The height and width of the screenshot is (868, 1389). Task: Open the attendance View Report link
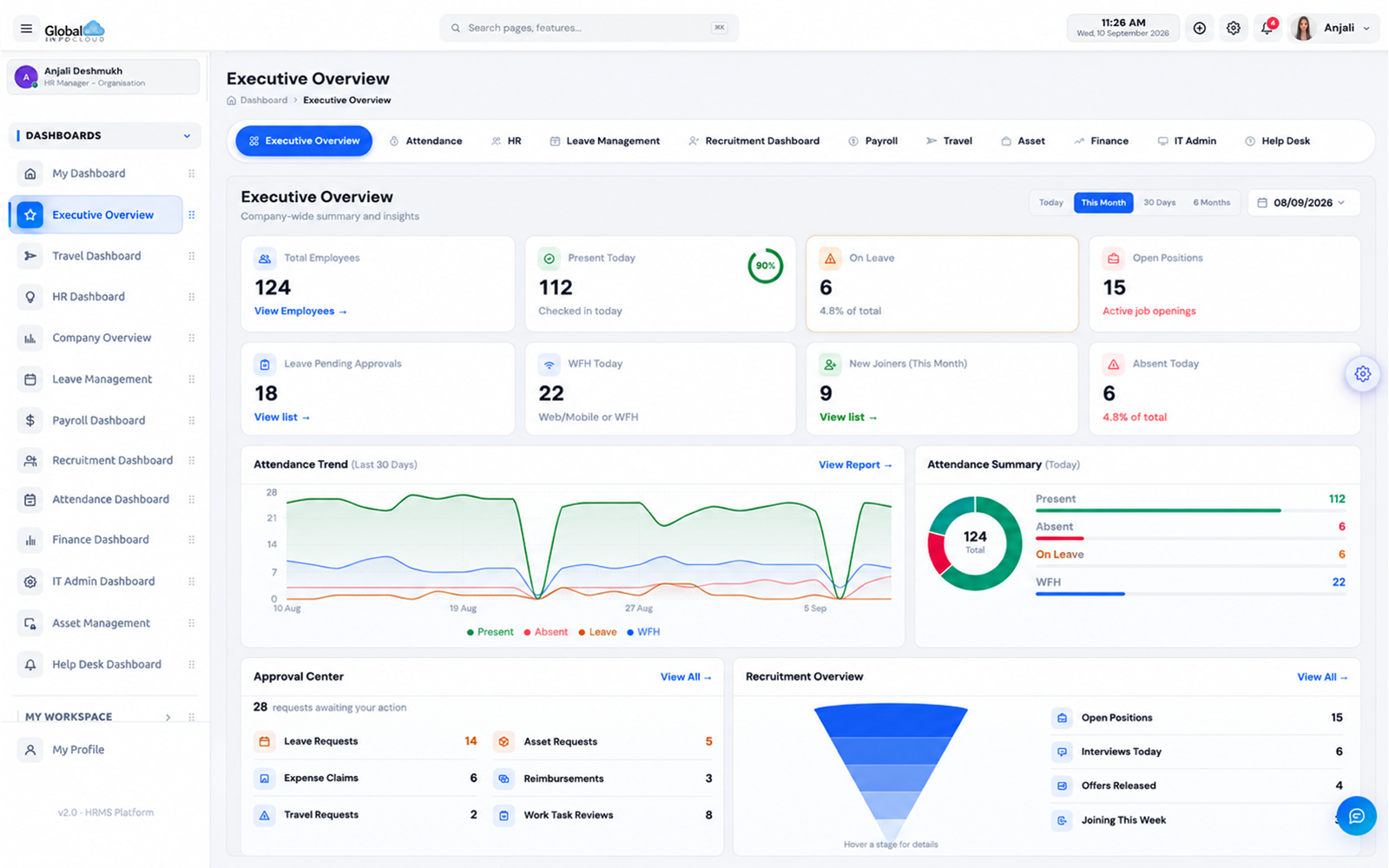coord(855,465)
